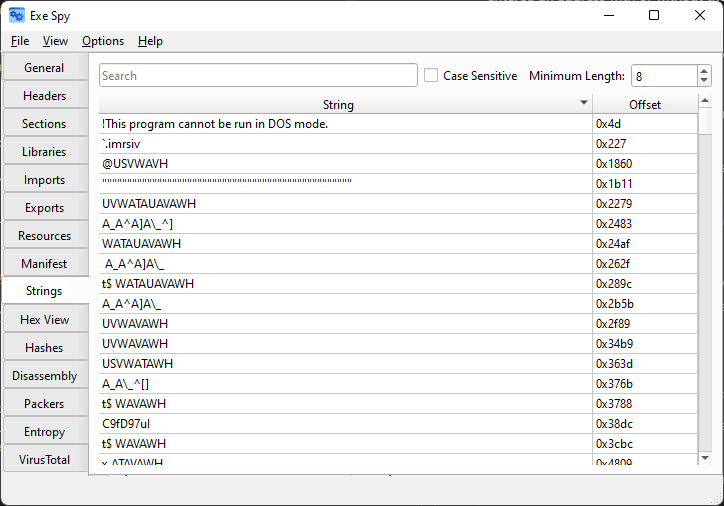Switch to the Packers tab
Viewport: 724px width, 506px height.
tap(45, 404)
